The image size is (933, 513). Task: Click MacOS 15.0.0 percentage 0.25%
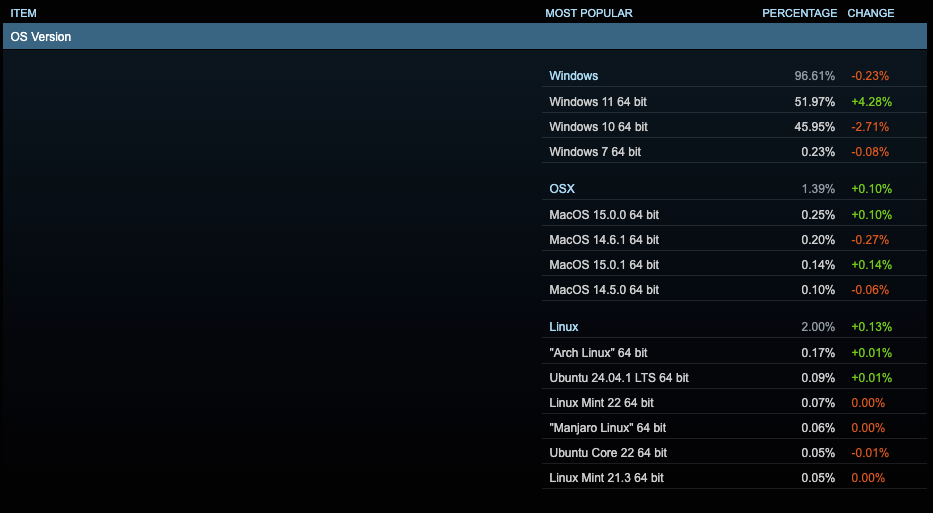click(x=818, y=215)
